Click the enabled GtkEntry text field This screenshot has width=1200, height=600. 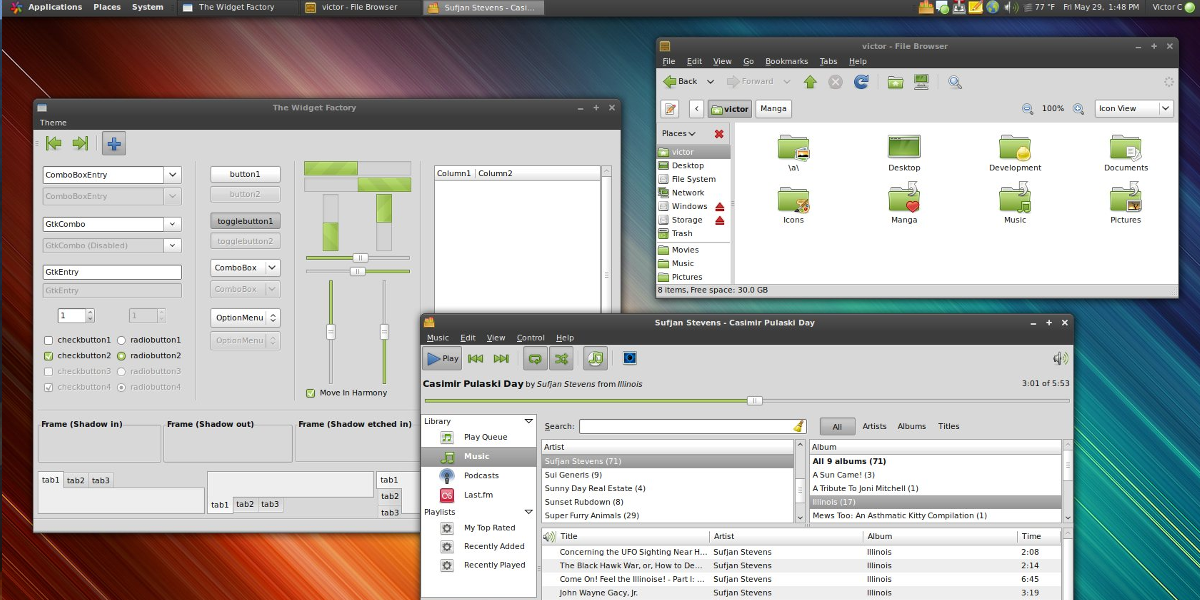(112, 272)
